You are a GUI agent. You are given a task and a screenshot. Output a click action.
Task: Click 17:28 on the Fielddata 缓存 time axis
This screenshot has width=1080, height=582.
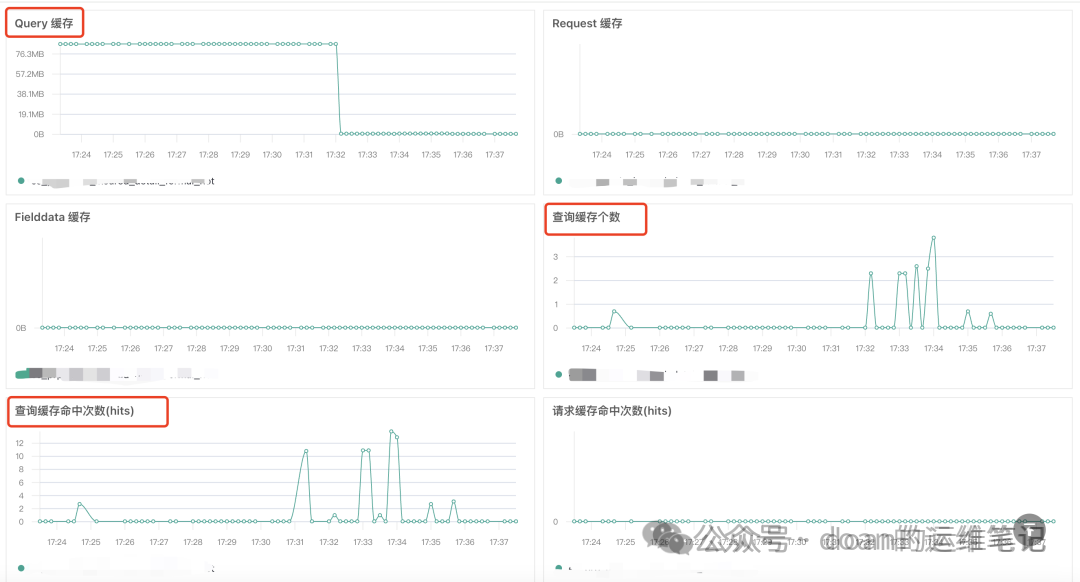(x=196, y=349)
